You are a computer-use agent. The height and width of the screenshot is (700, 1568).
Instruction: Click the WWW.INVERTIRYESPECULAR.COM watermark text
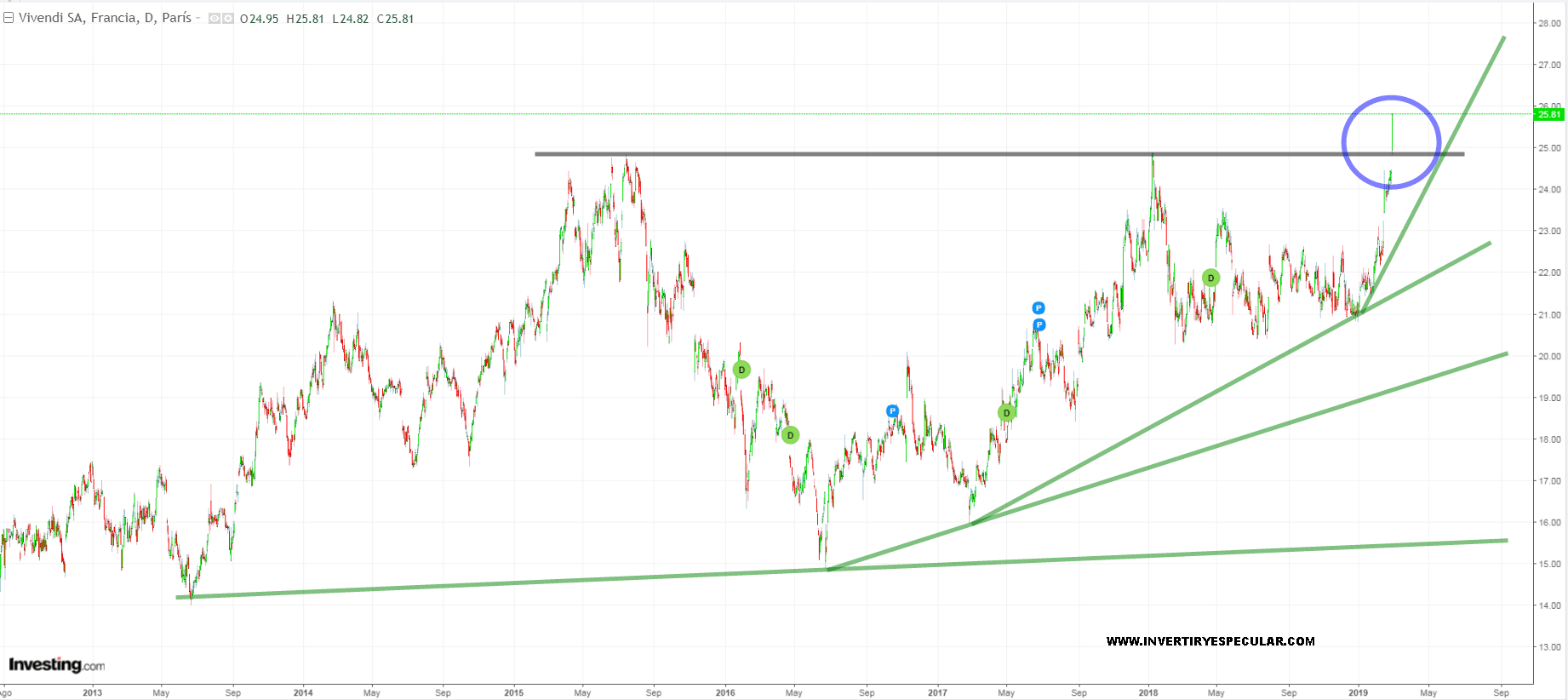click(x=1210, y=641)
